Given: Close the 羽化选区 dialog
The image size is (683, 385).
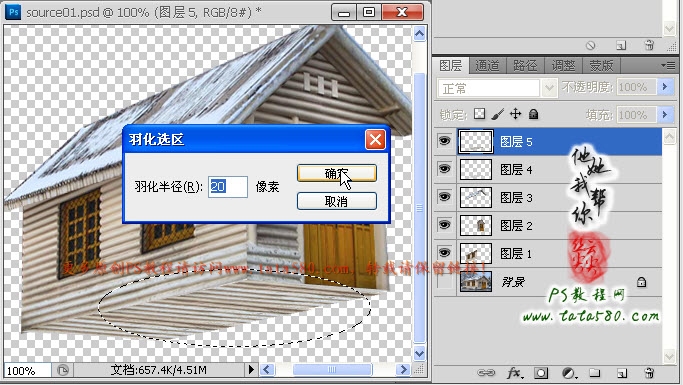Looking at the screenshot, I should coord(375,140).
